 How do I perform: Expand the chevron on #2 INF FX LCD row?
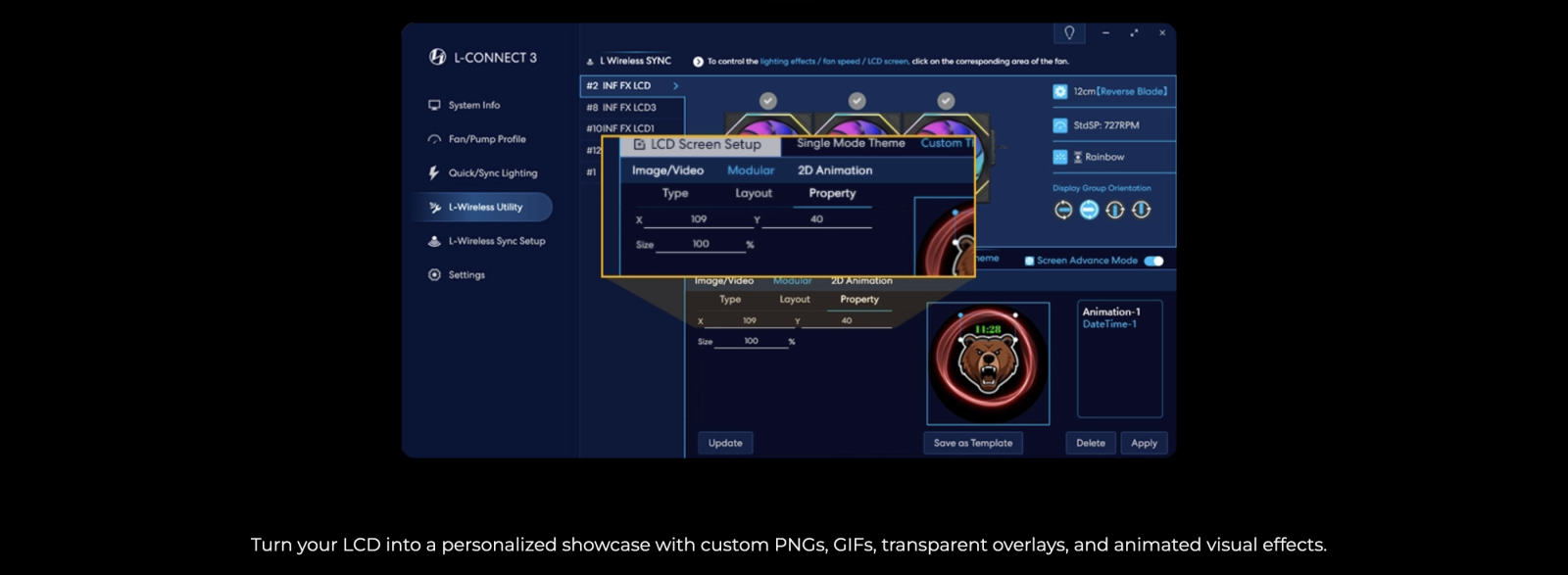pos(675,86)
